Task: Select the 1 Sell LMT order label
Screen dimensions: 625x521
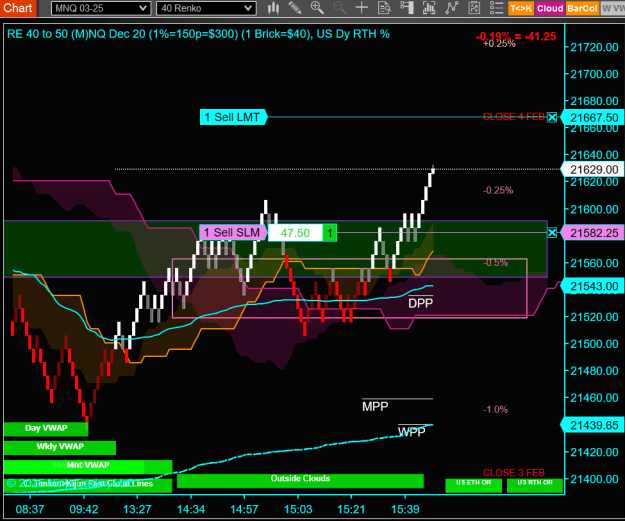Action: click(x=233, y=117)
